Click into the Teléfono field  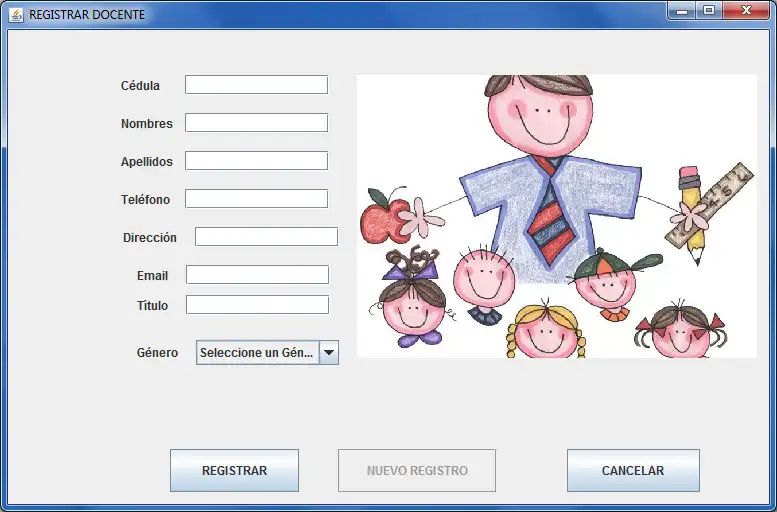point(257,199)
